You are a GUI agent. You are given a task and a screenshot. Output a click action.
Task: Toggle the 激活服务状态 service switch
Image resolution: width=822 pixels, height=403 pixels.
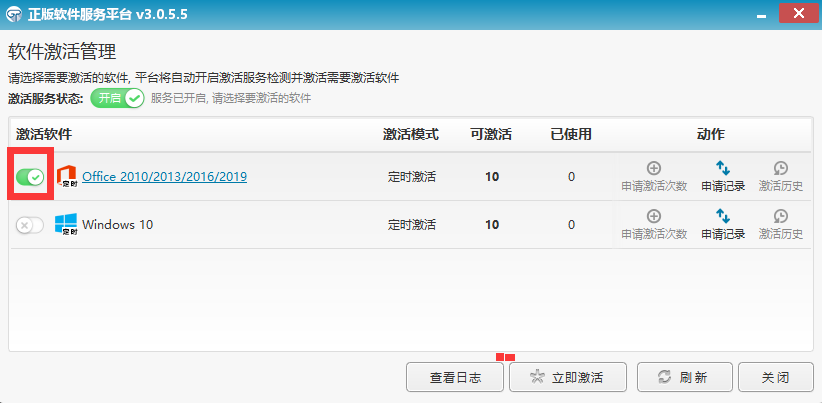tap(117, 98)
